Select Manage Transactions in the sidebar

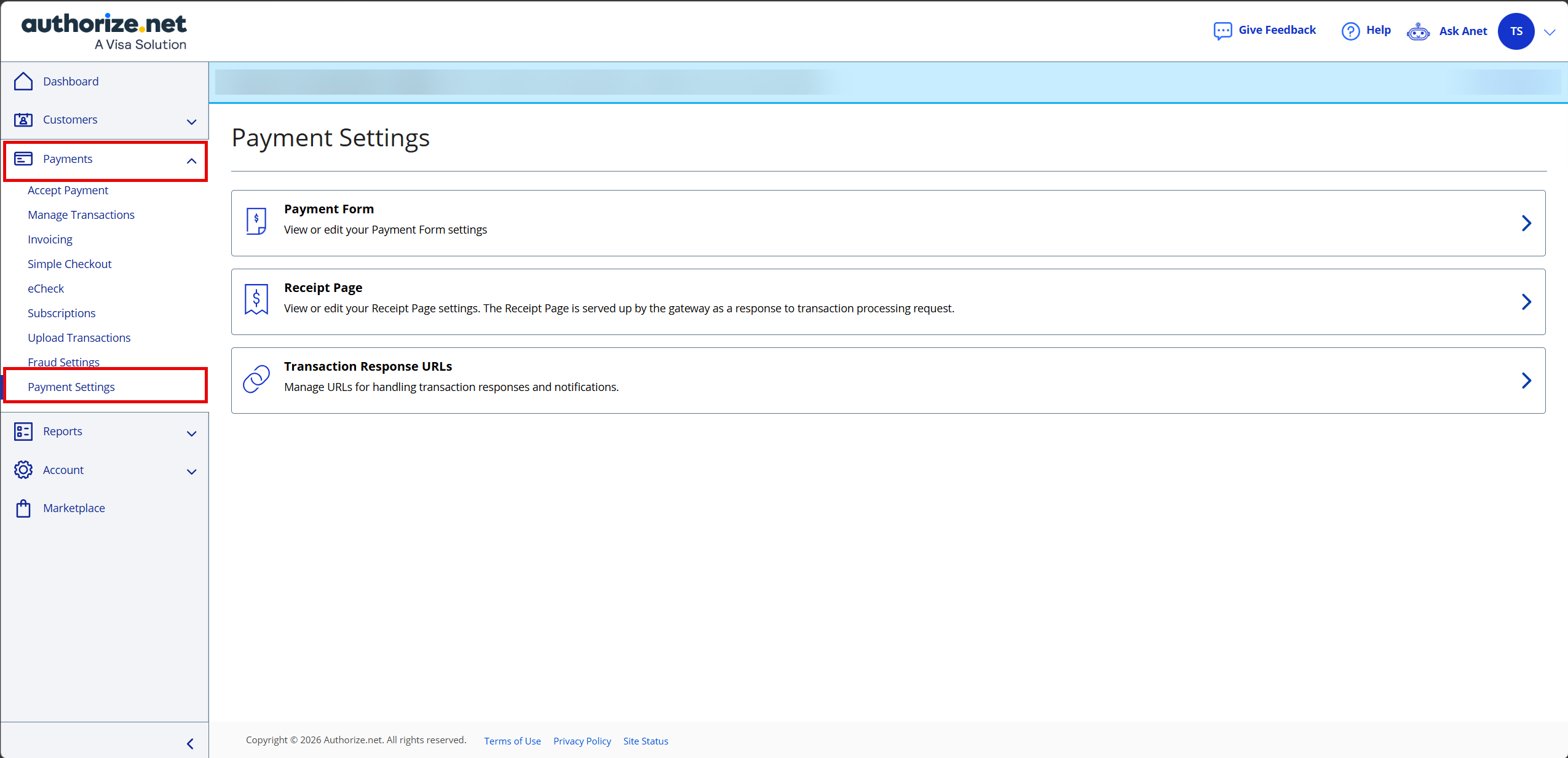click(x=81, y=215)
